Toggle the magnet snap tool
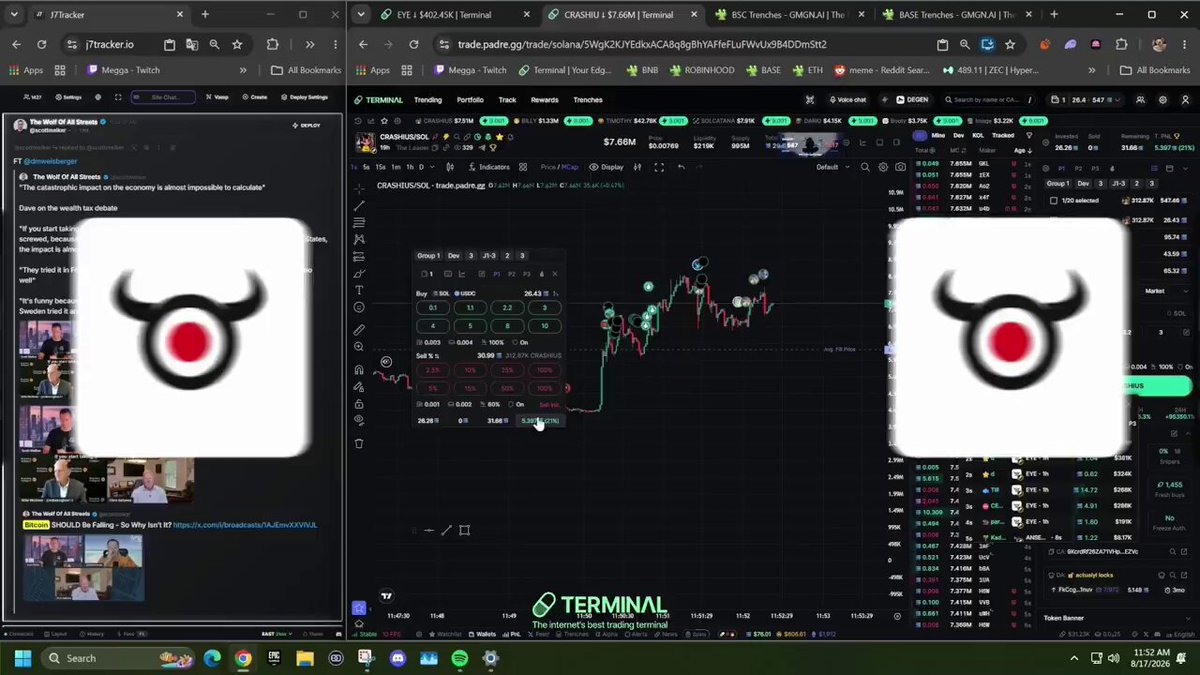This screenshot has height=675, width=1200. coord(359,369)
